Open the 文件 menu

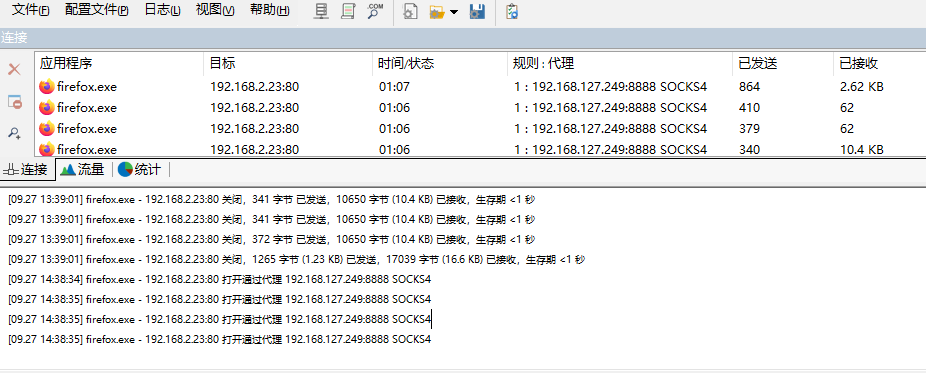(x=31, y=10)
